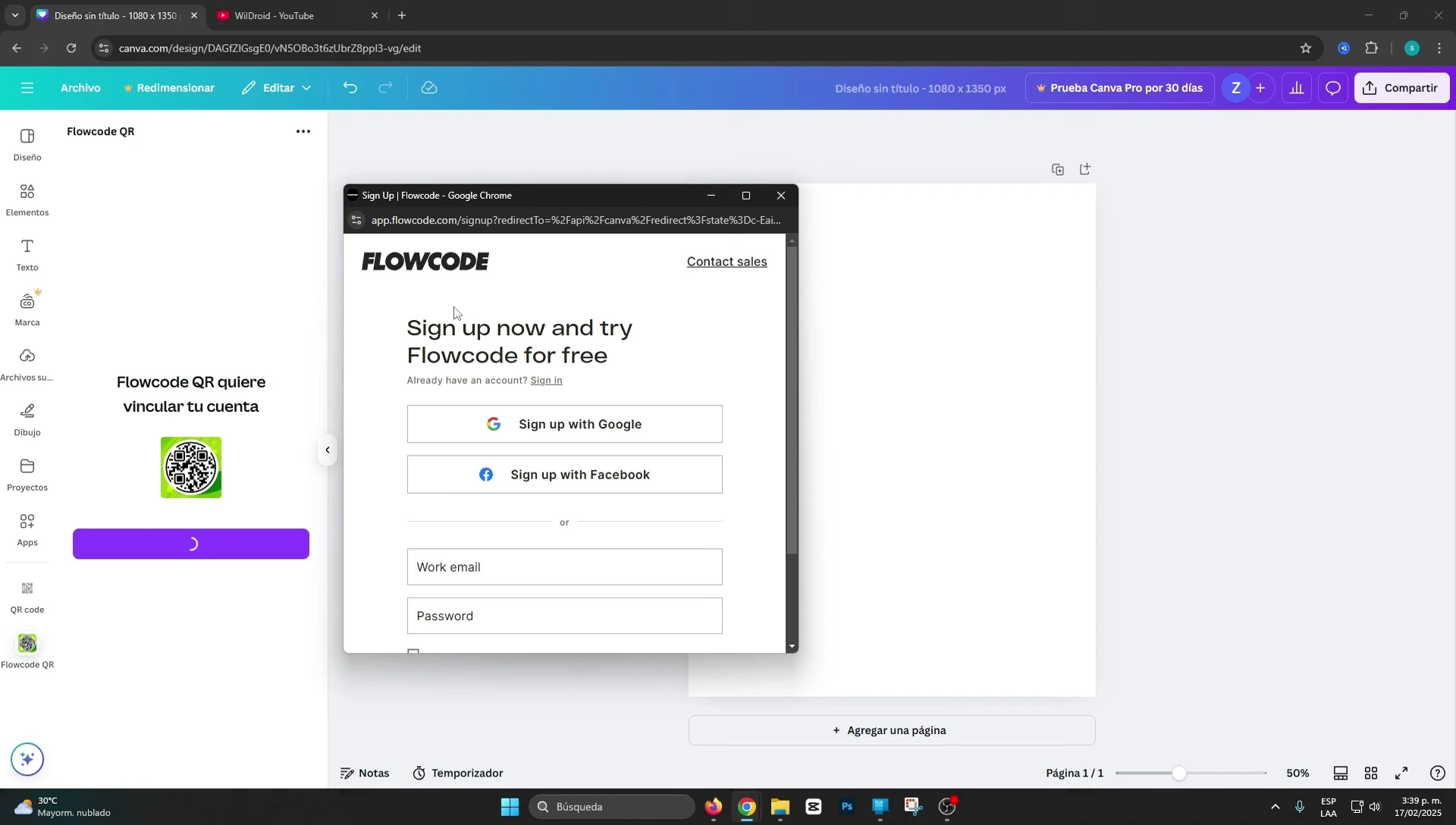Redo the last action in Canva
The image size is (1456, 825).
pyautogui.click(x=385, y=88)
